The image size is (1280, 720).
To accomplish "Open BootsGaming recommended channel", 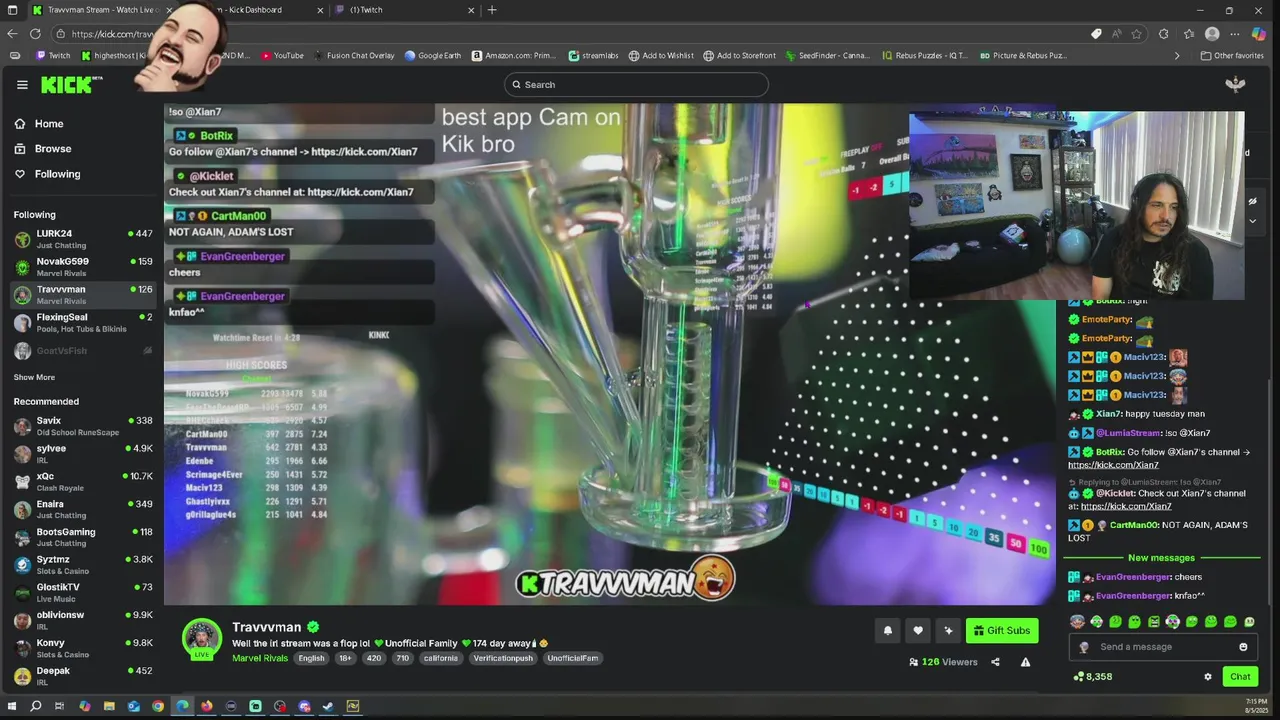I will pyautogui.click(x=83, y=537).
